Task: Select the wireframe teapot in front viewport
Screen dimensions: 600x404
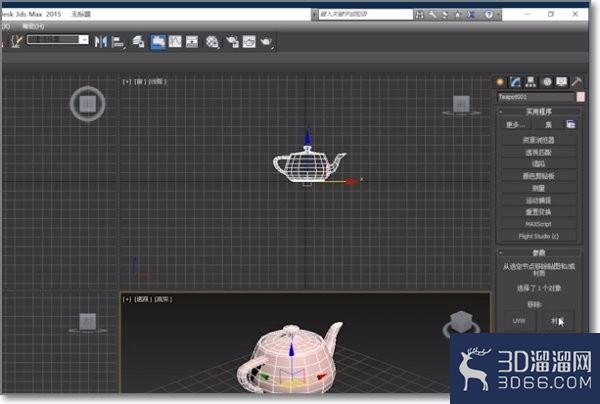Action: coord(309,165)
